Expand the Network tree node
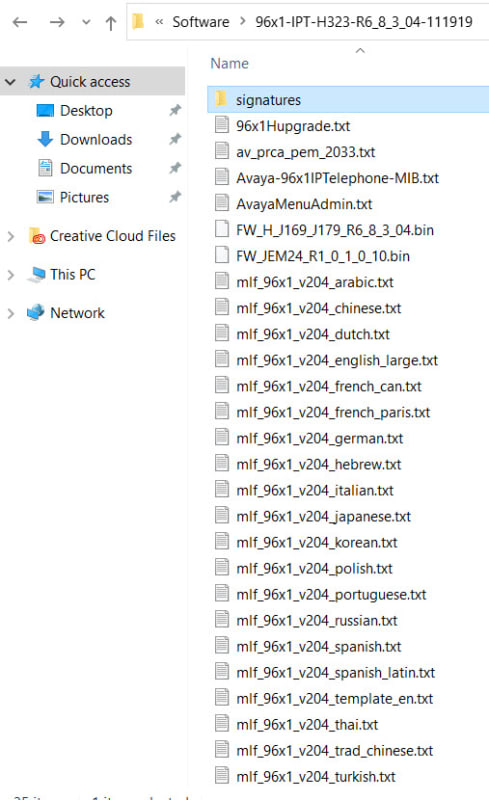The image size is (489, 800). [11, 313]
